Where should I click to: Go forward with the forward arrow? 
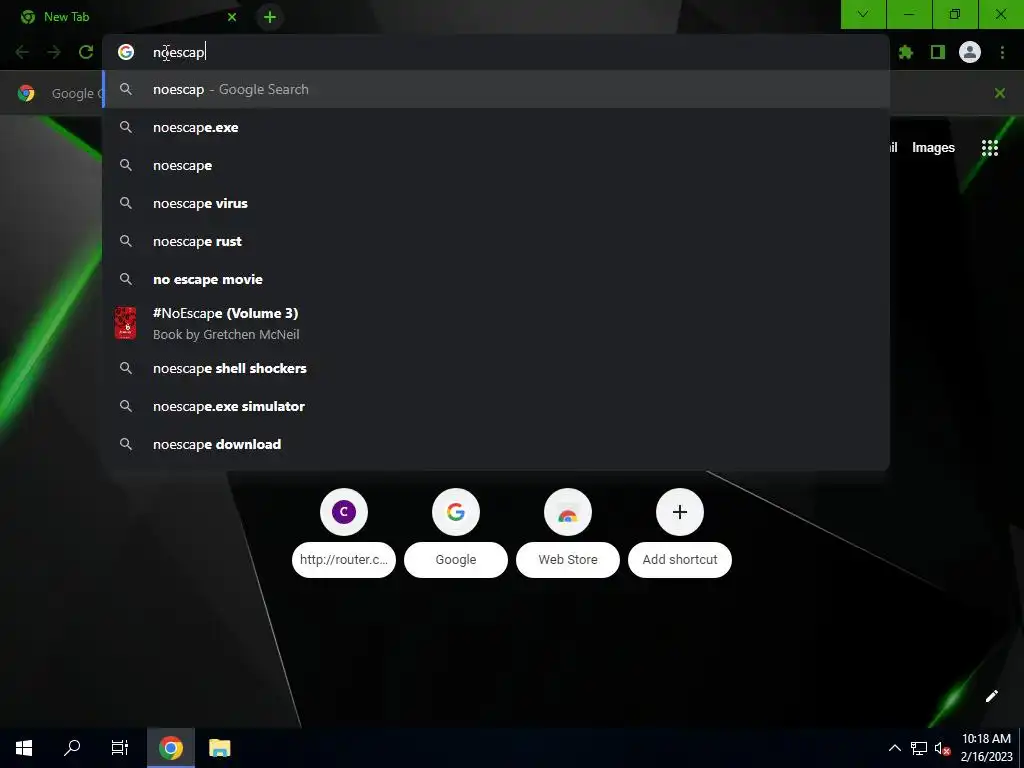pyautogui.click(x=54, y=52)
